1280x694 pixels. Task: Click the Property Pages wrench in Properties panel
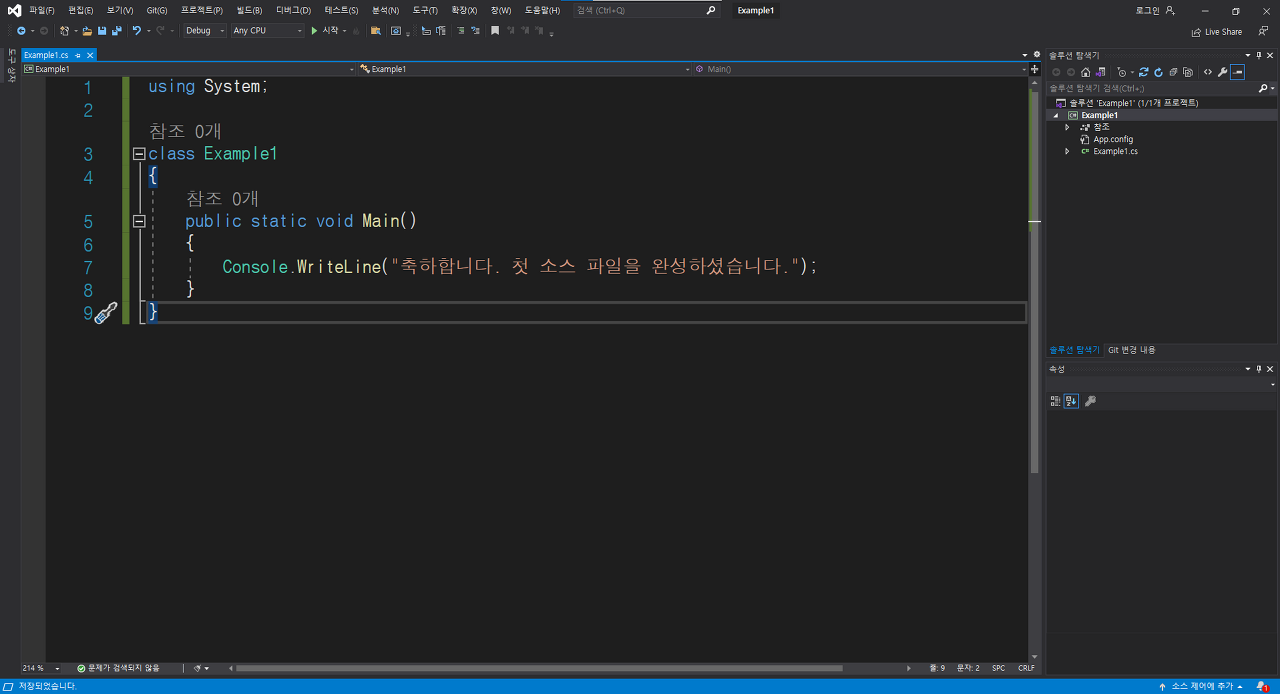click(1090, 401)
